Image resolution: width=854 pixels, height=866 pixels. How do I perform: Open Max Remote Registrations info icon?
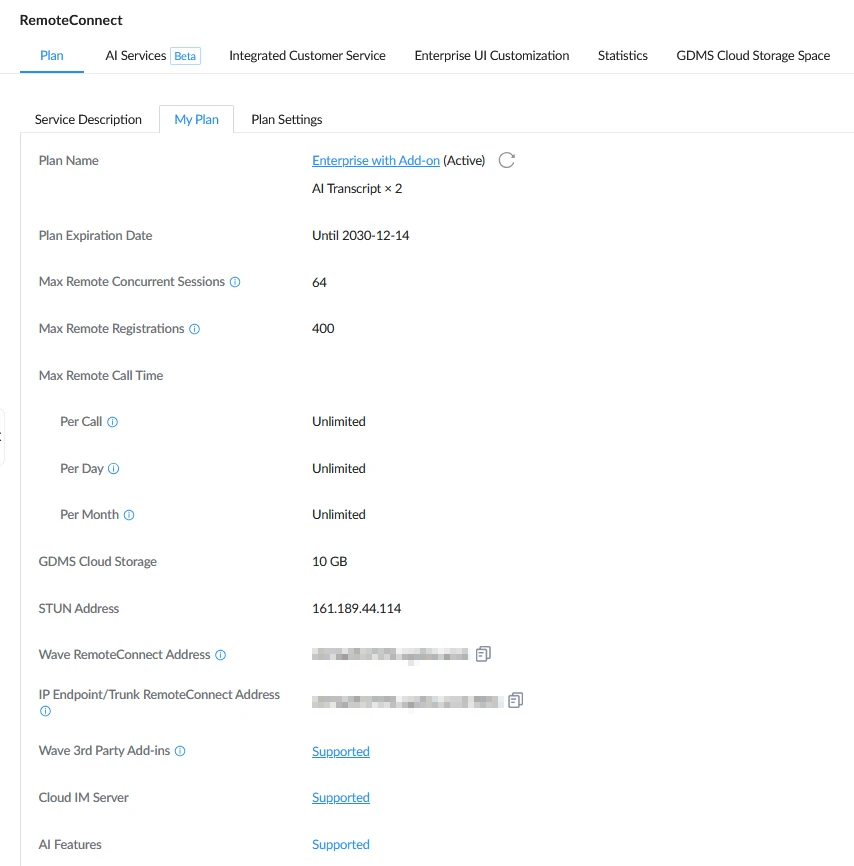[x=194, y=329]
